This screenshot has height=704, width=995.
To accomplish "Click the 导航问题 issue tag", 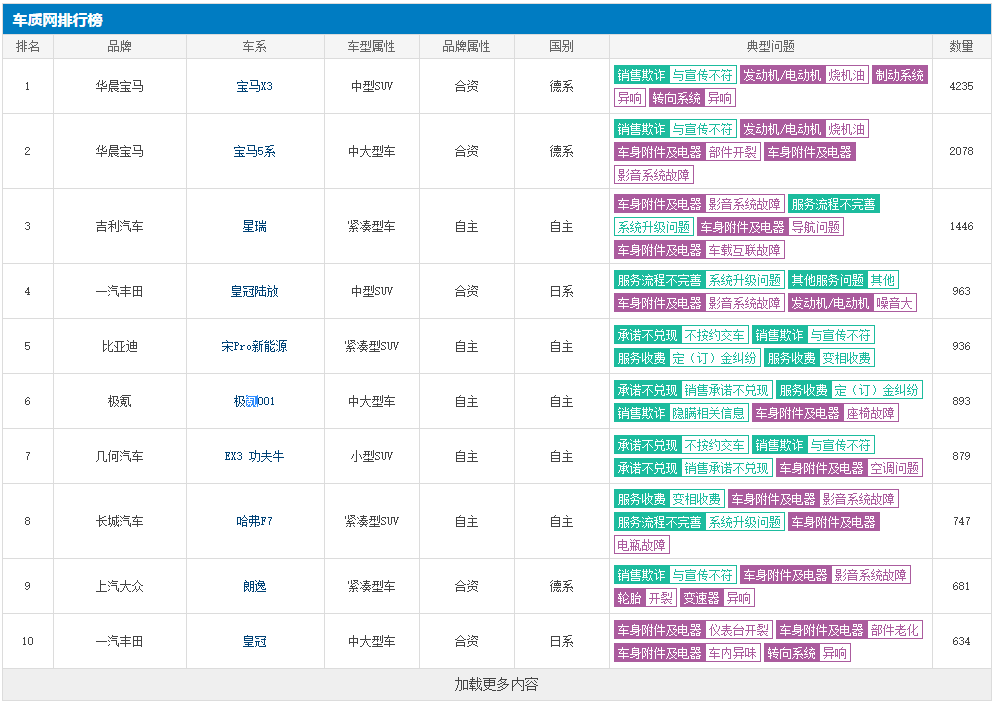I will pos(816,227).
